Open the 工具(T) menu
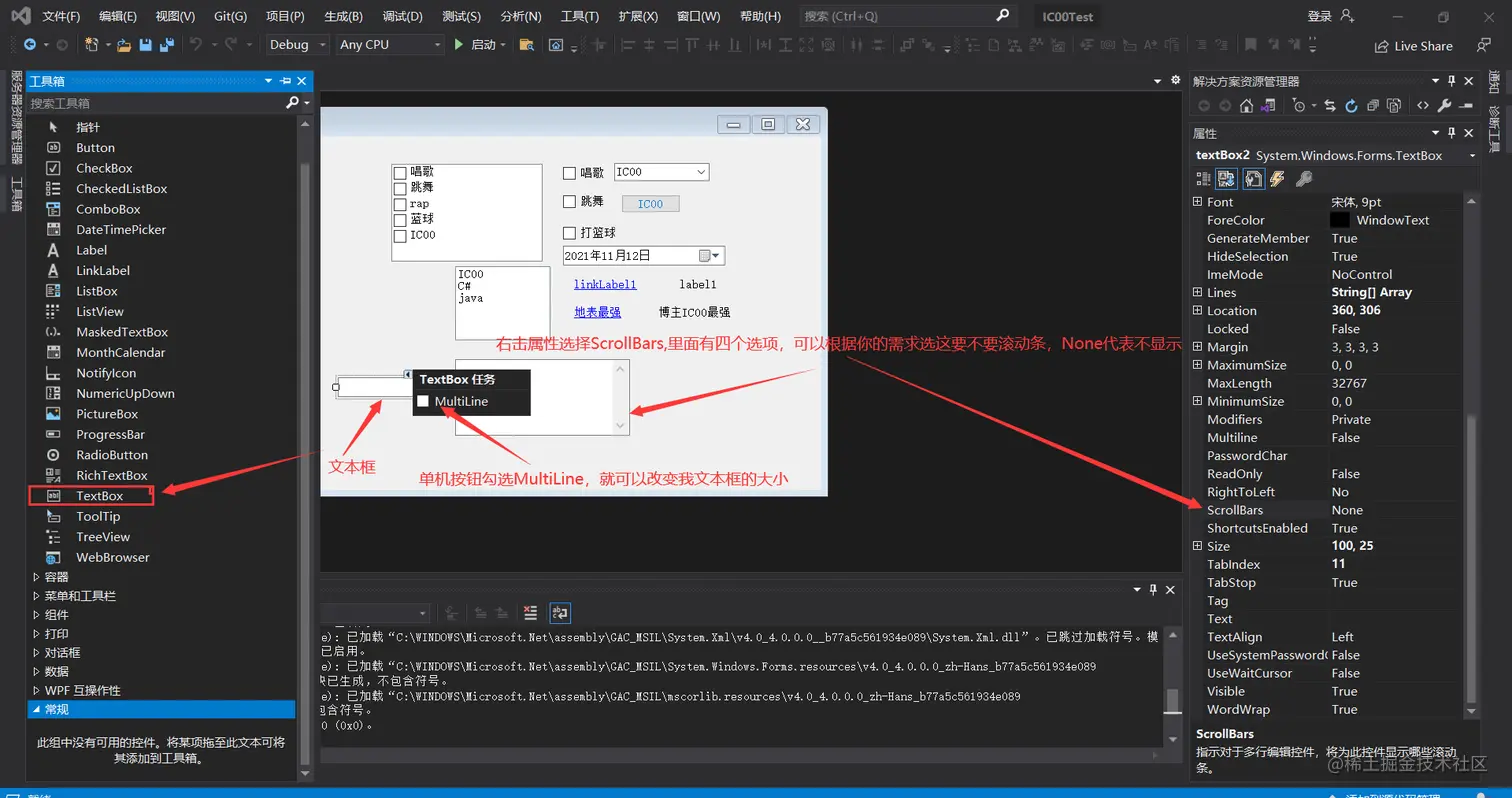 (x=579, y=16)
